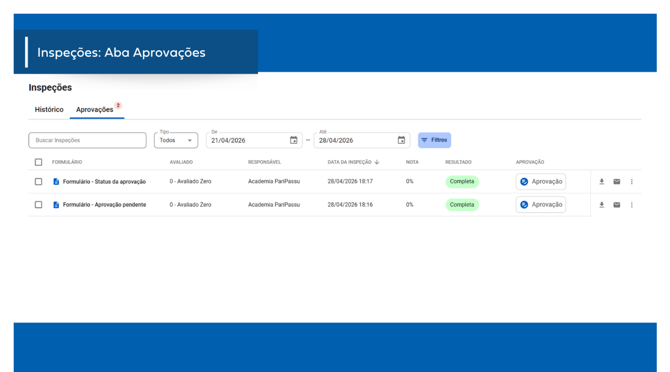Viewport: 670px width, 372px height.
Task: Tick the select-all checkbox in table header
Action: tap(38, 162)
